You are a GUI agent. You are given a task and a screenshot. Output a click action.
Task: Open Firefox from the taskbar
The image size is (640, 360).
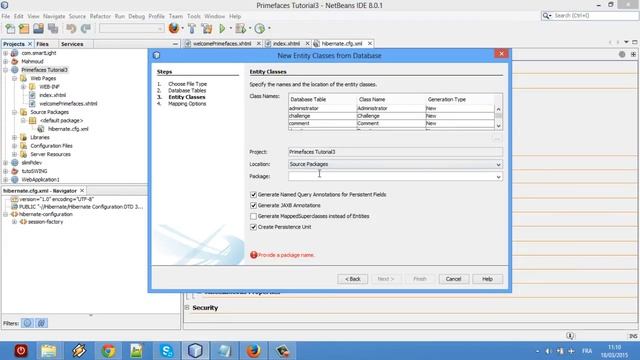(x=253, y=351)
